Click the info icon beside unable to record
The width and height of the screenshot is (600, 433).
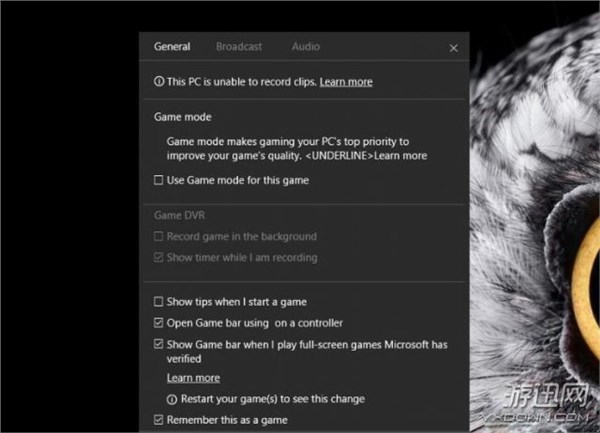point(159,81)
